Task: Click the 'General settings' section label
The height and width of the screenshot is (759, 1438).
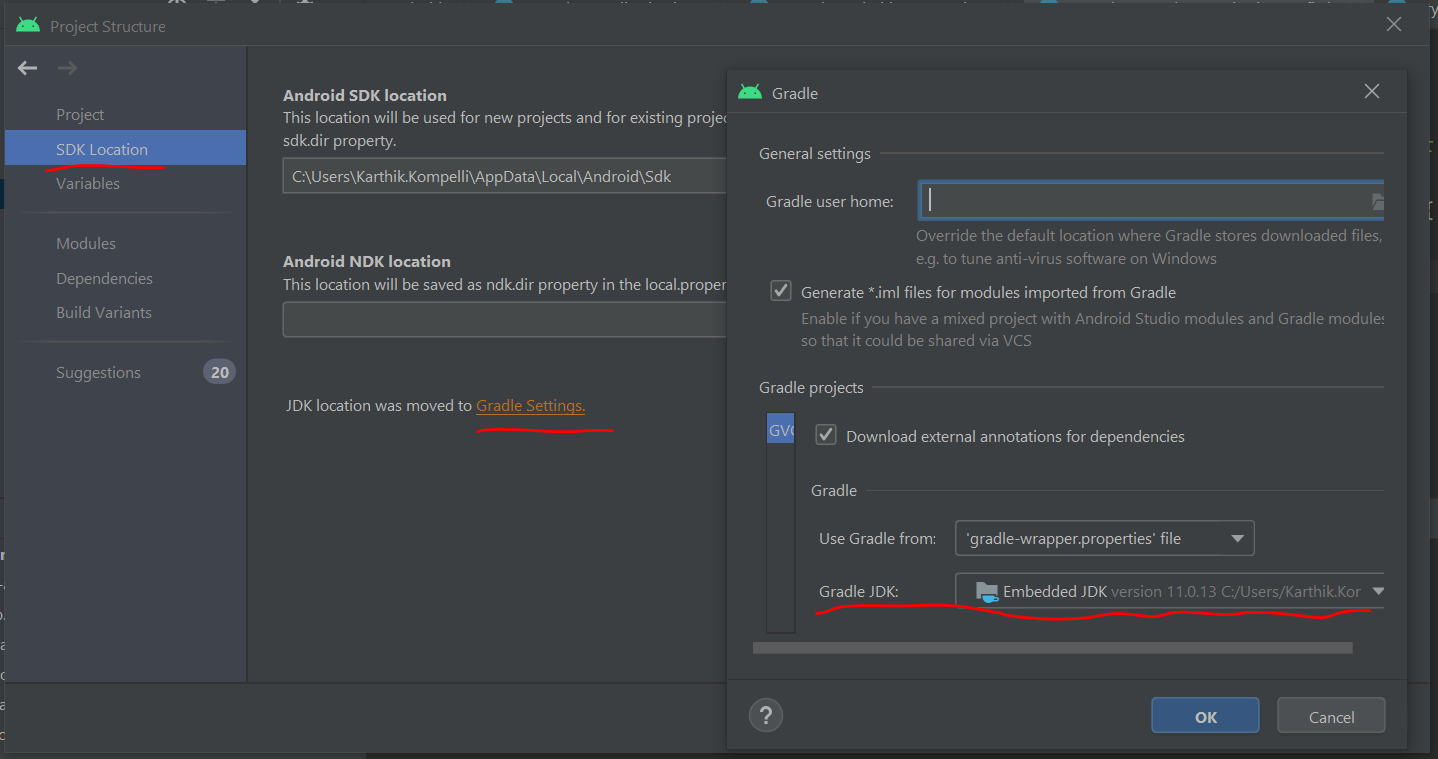Action: click(x=815, y=154)
